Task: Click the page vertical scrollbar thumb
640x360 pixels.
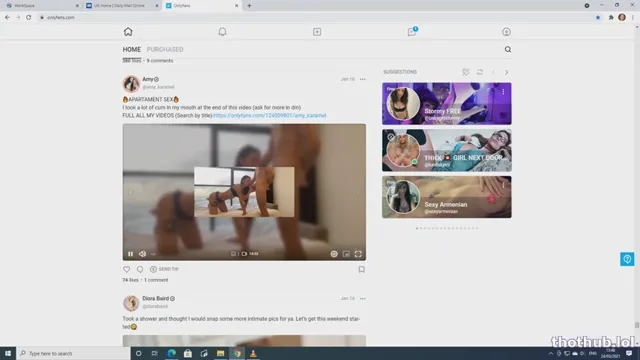Action: pos(637,325)
